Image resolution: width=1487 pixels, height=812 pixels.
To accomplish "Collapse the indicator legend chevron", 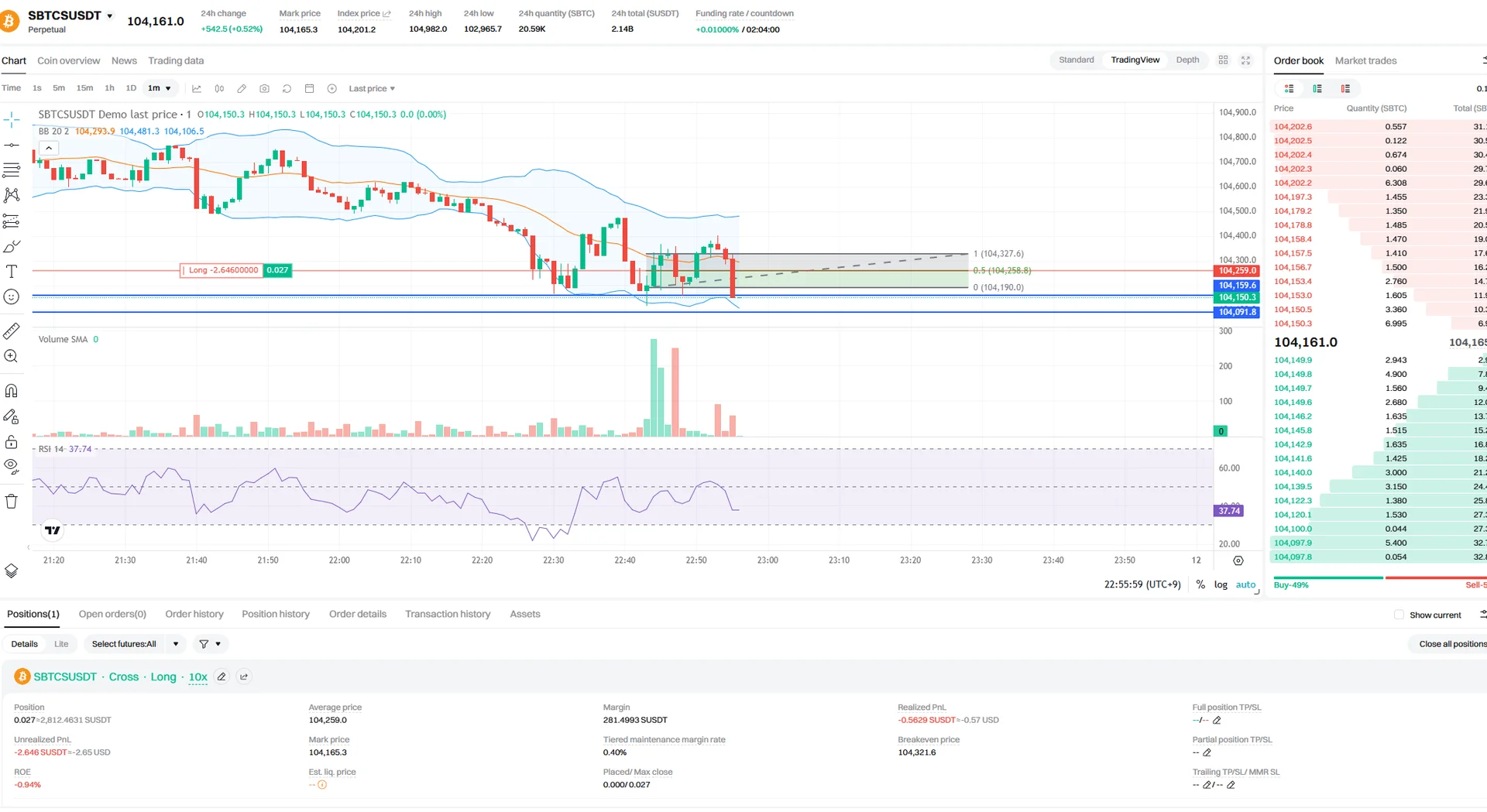I will pos(48,148).
